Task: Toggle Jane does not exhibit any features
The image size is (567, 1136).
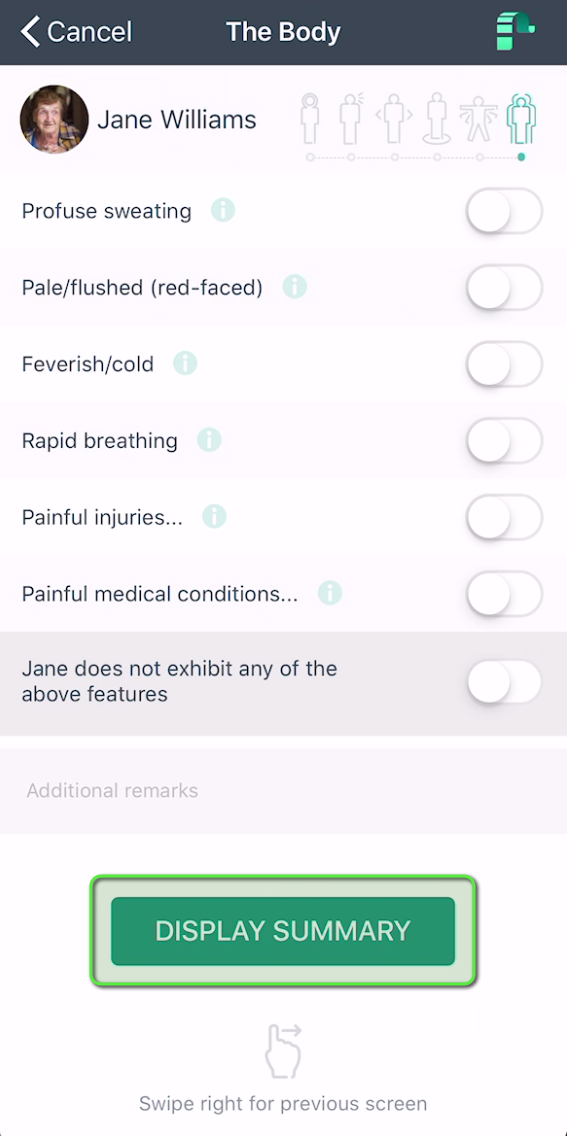Action: point(504,682)
